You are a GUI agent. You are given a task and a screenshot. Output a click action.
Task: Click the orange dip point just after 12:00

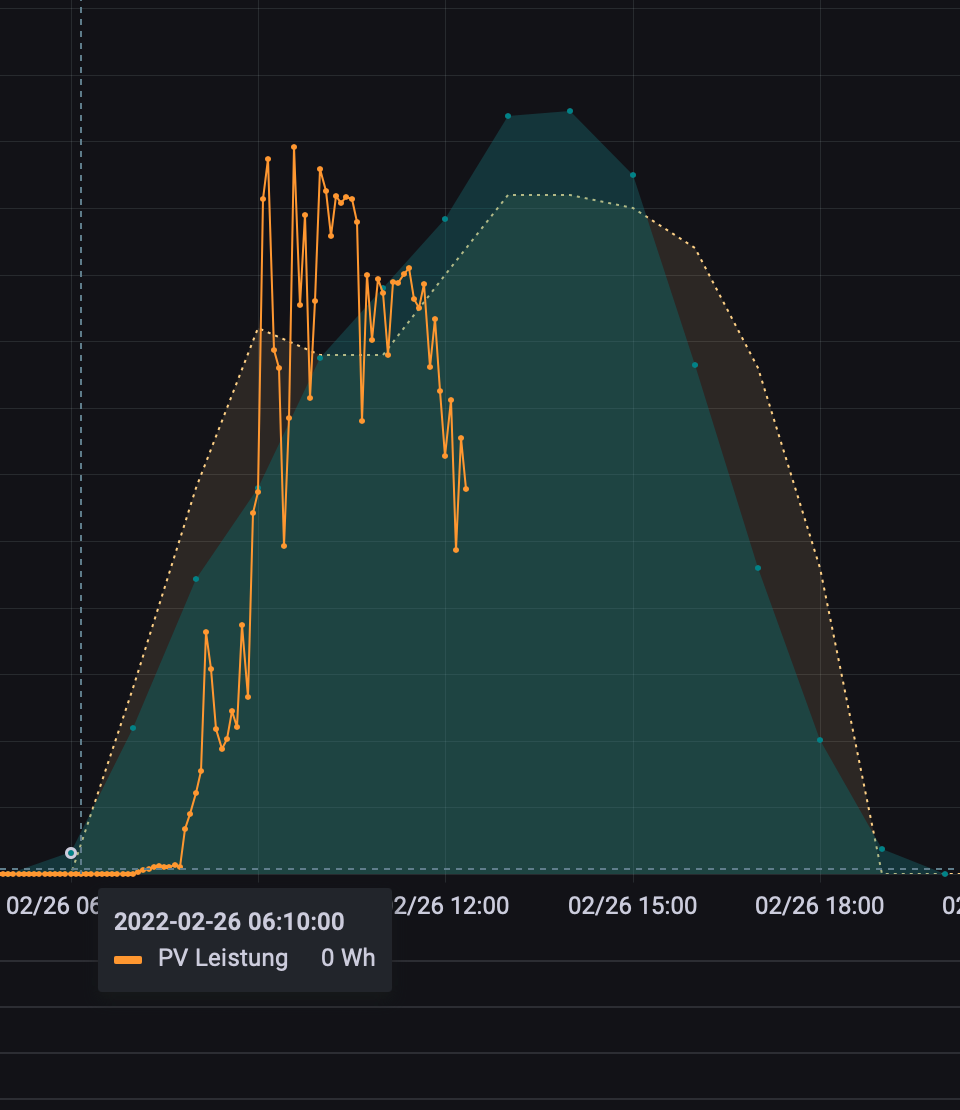(456, 550)
